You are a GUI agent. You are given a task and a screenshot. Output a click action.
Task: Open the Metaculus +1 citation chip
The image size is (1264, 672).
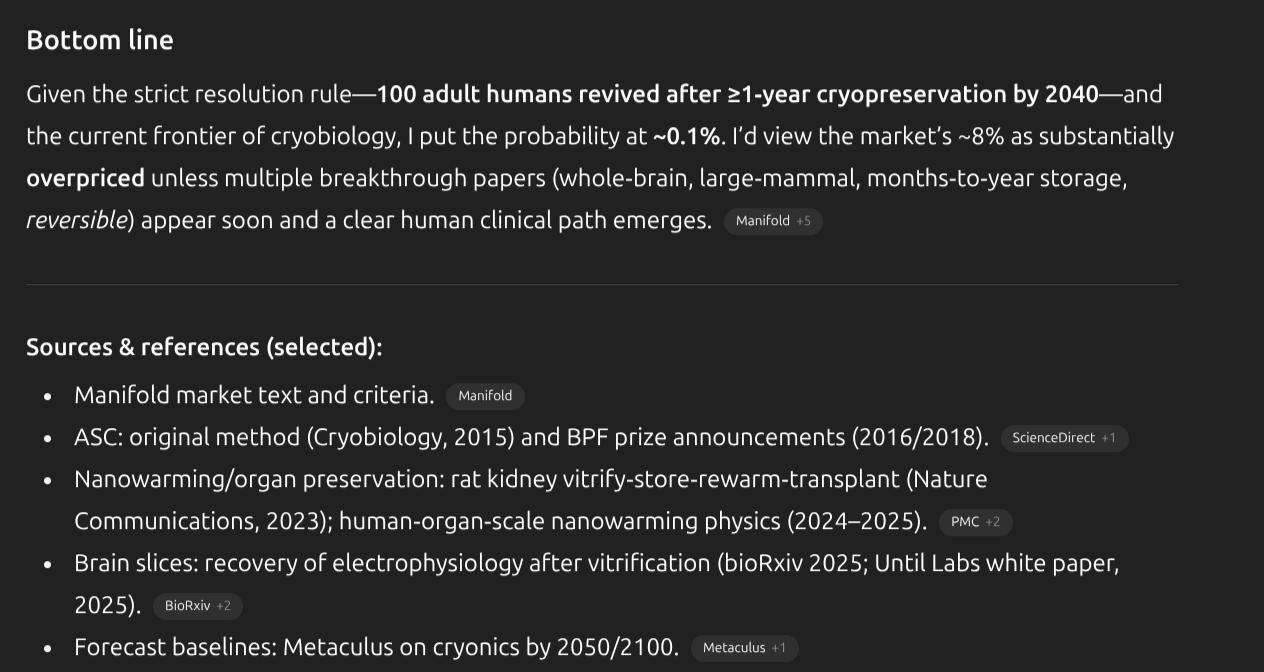pos(744,648)
